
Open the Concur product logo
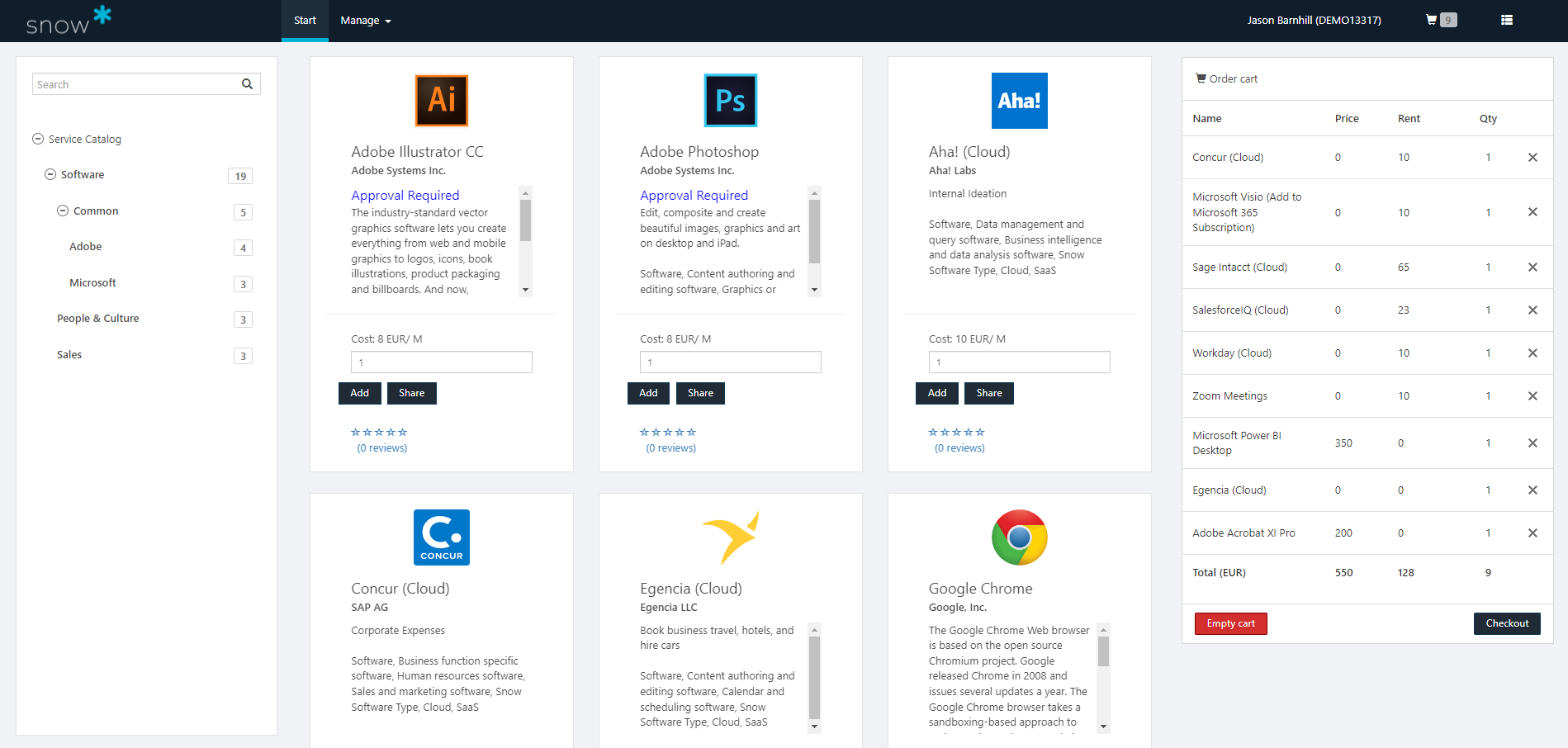coord(442,537)
